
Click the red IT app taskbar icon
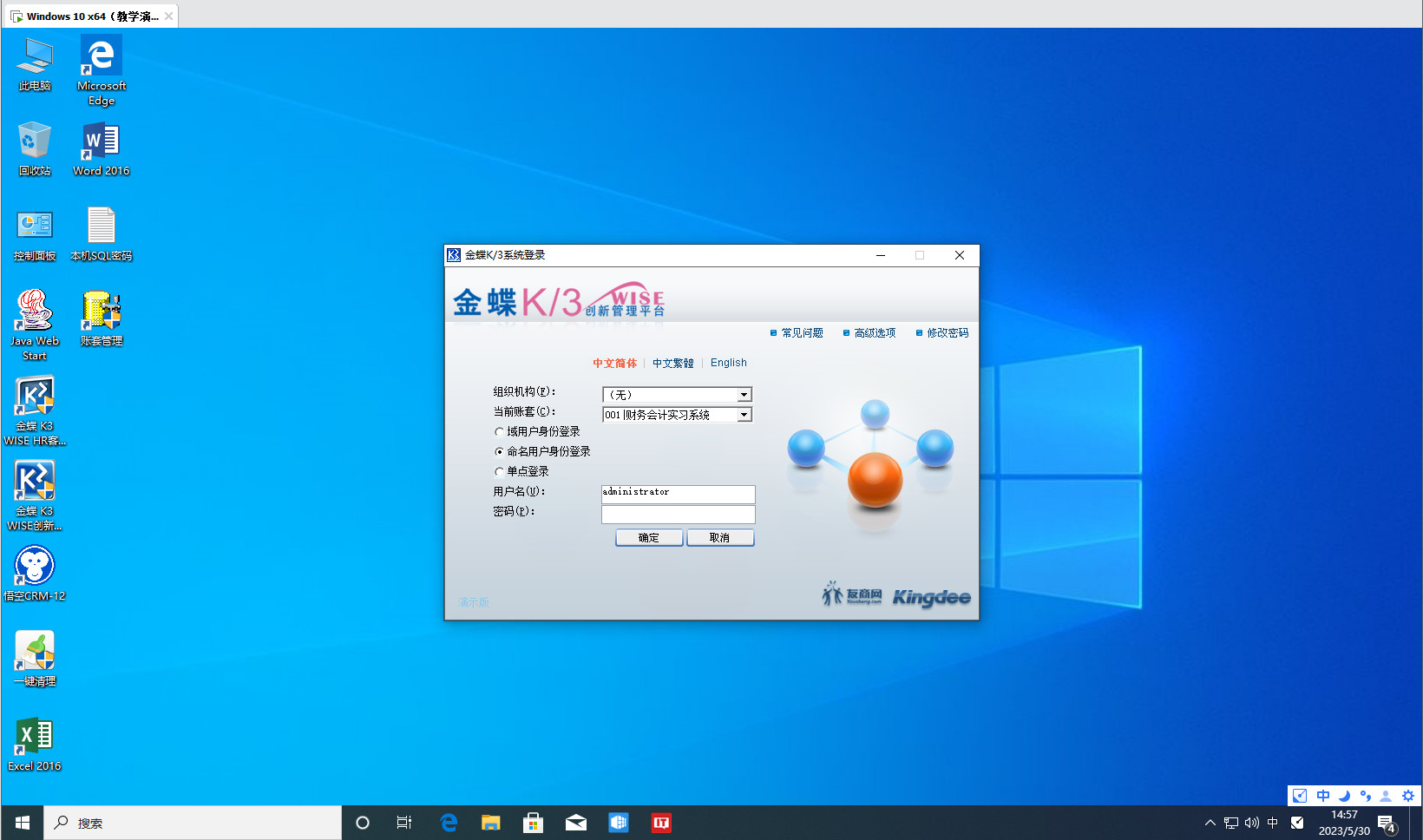(661, 823)
